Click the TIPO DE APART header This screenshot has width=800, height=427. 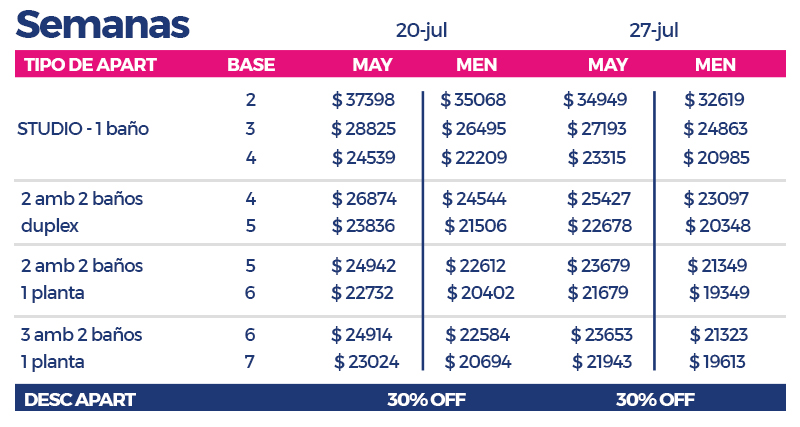point(90,65)
